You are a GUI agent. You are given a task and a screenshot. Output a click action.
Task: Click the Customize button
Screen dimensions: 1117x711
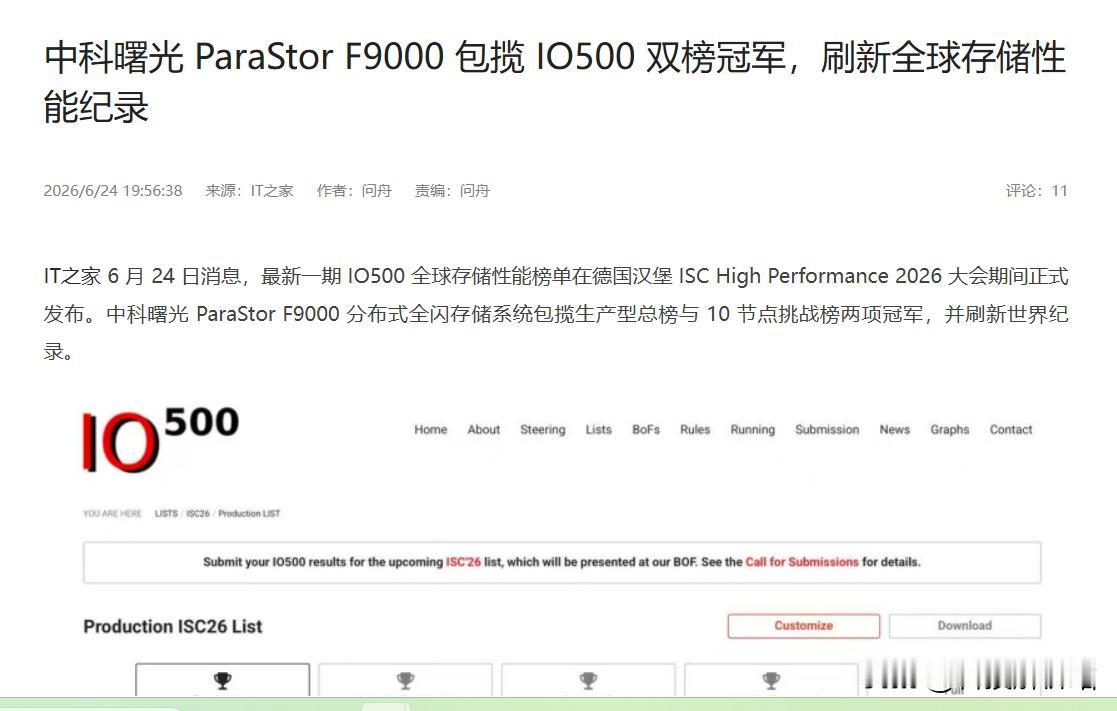click(804, 626)
